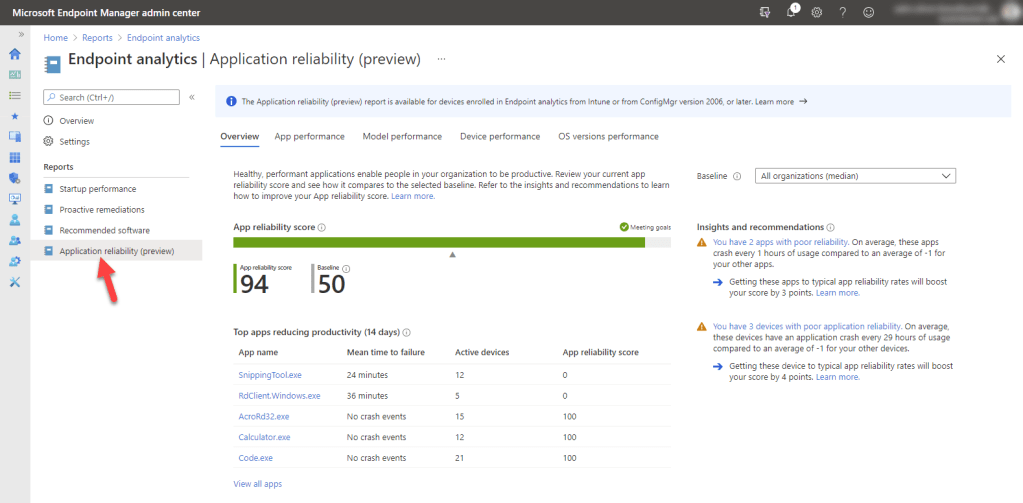1023x503 pixels.
Task: Click the green App reliability score bar
Action: point(439,243)
